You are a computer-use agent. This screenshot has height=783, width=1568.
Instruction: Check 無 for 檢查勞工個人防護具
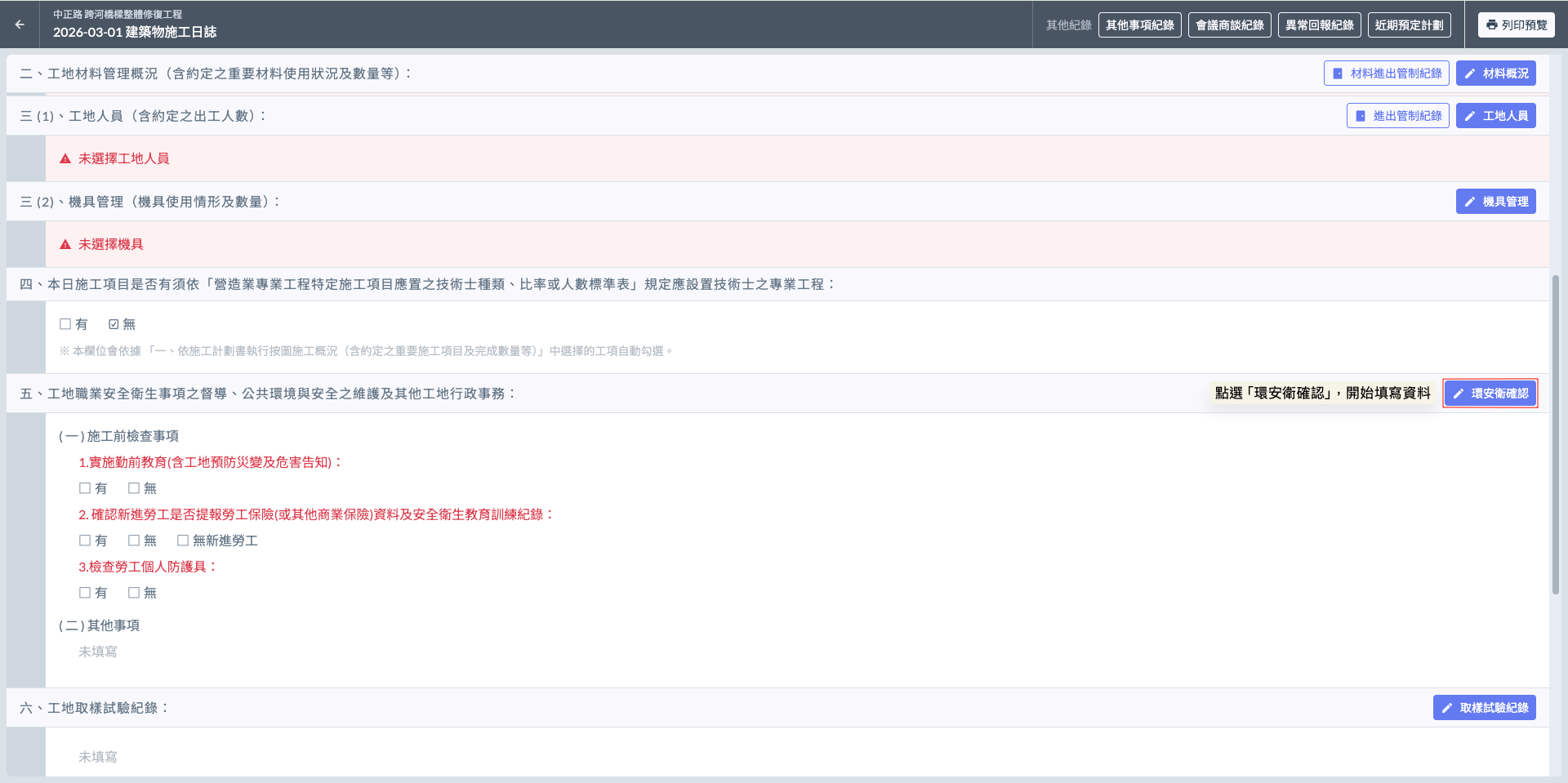click(x=134, y=593)
